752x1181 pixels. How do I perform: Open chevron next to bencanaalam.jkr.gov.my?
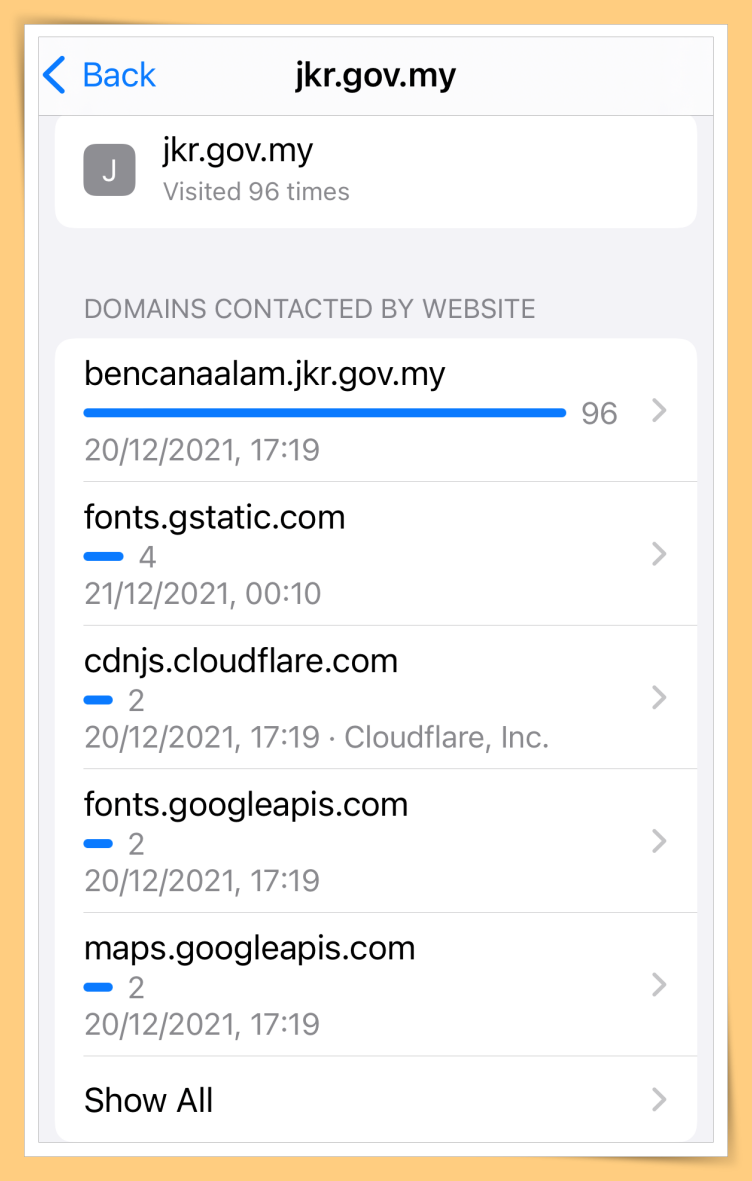tap(659, 410)
